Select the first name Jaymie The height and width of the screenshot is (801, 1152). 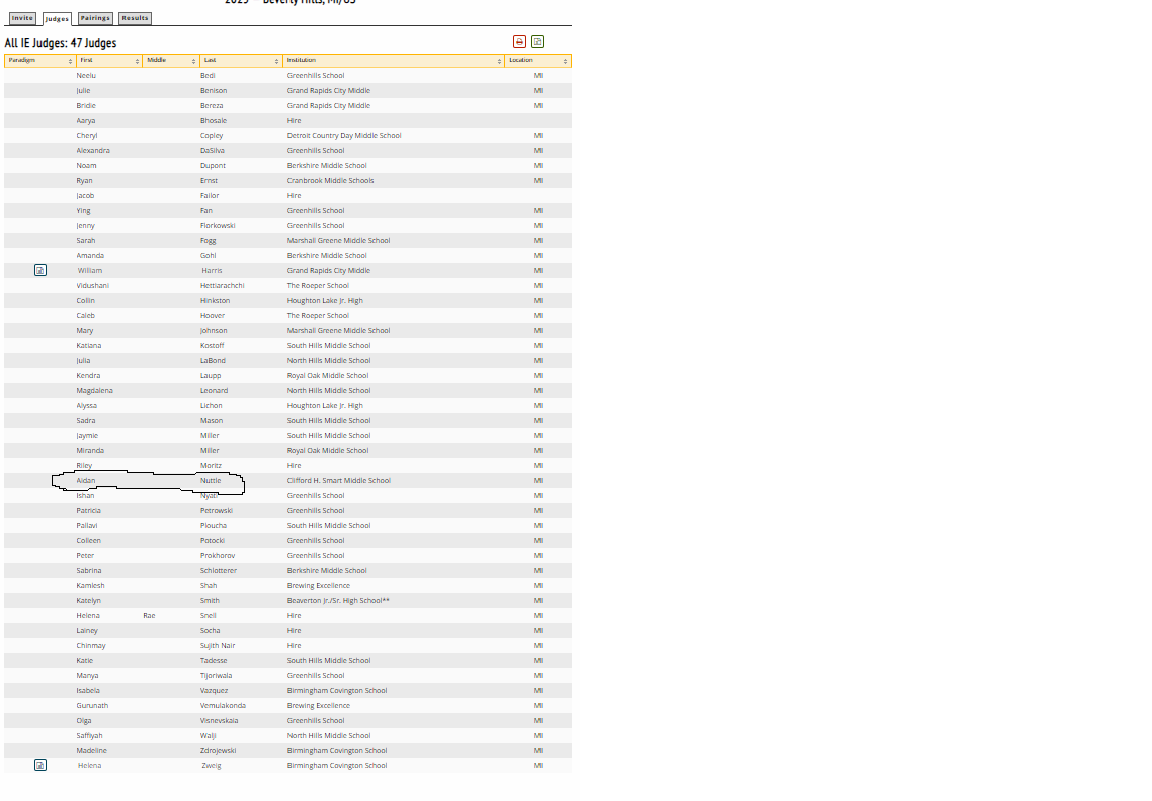(x=87, y=436)
